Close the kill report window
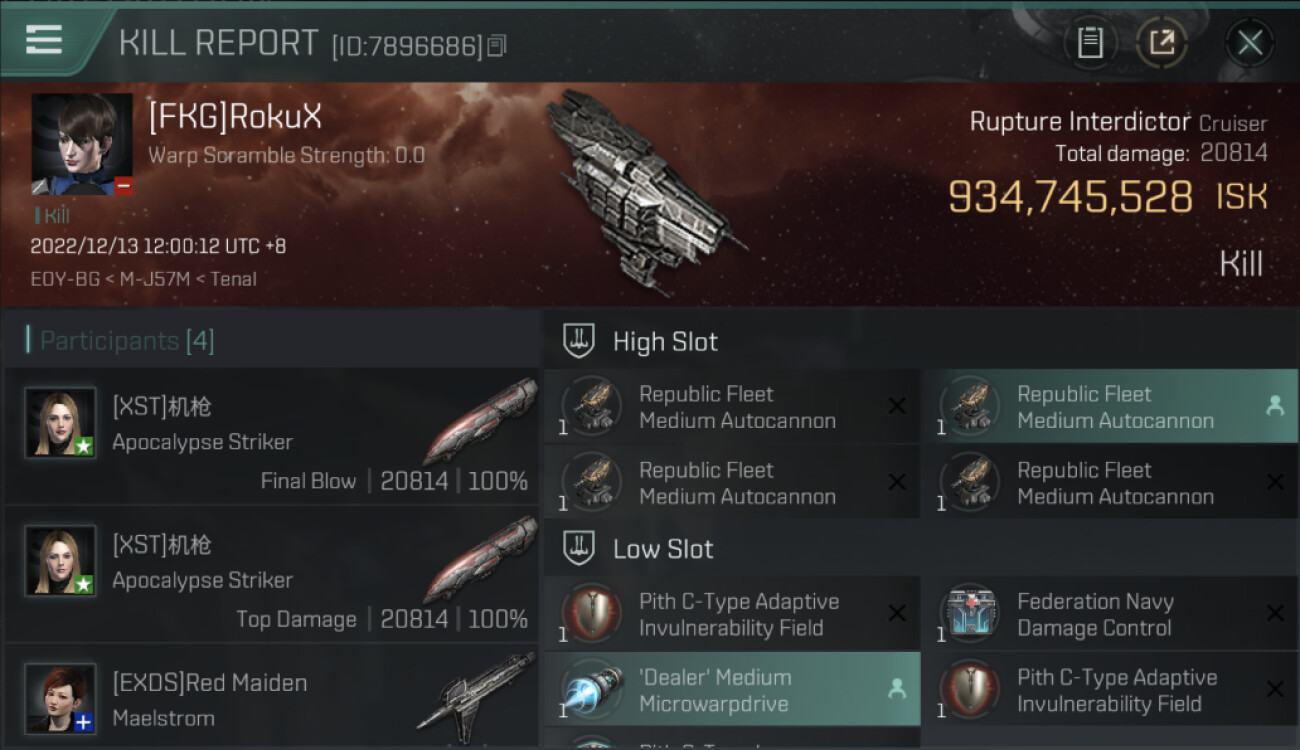The width and height of the screenshot is (1300, 750). click(1249, 43)
